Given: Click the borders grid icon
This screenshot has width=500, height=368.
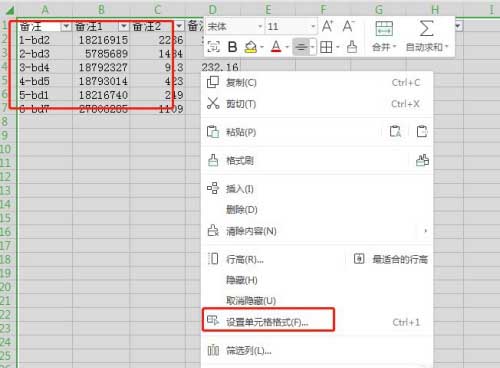Looking at the screenshot, I should coord(326,47).
